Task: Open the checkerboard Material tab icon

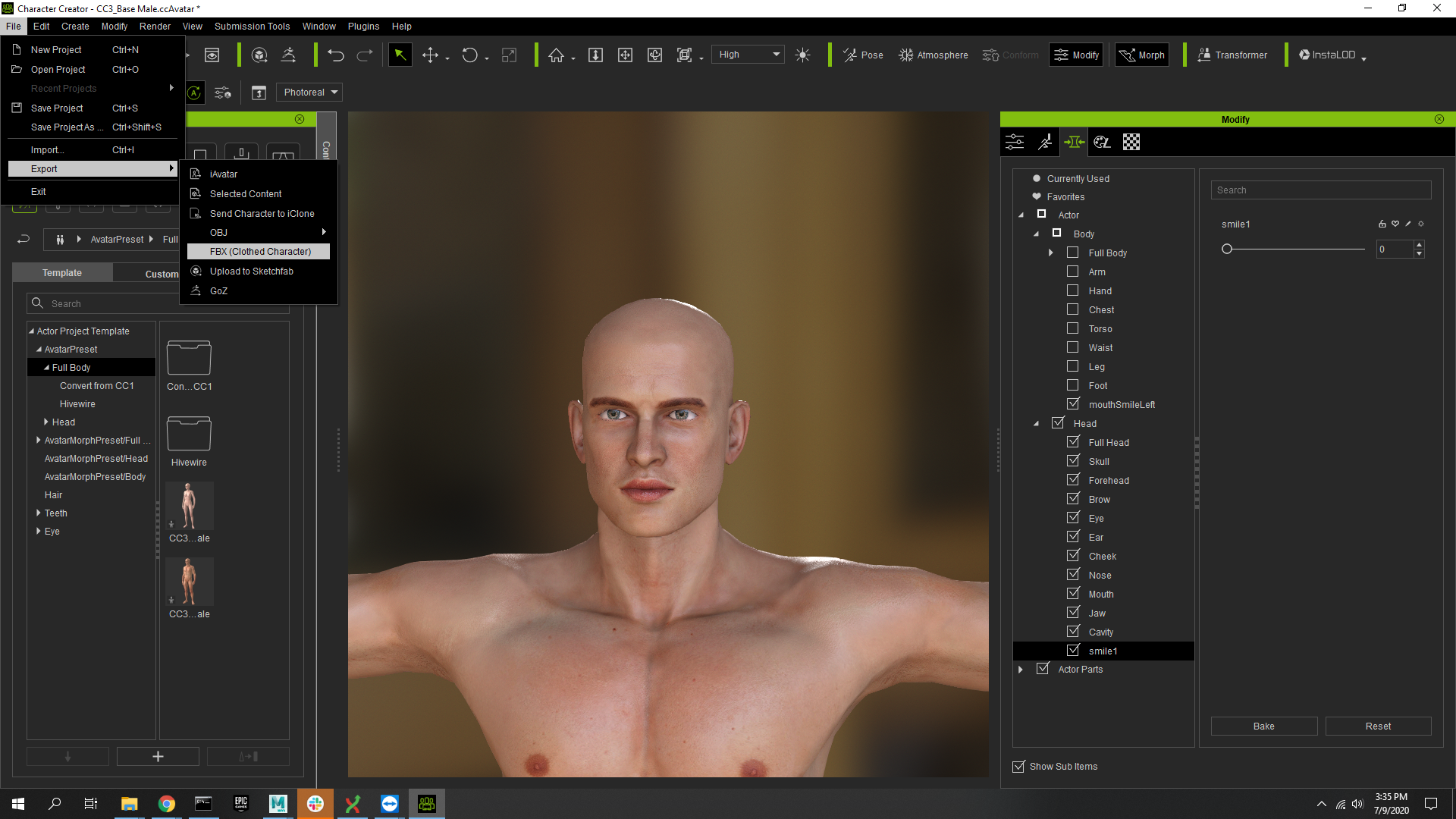Action: click(1131, 142)
